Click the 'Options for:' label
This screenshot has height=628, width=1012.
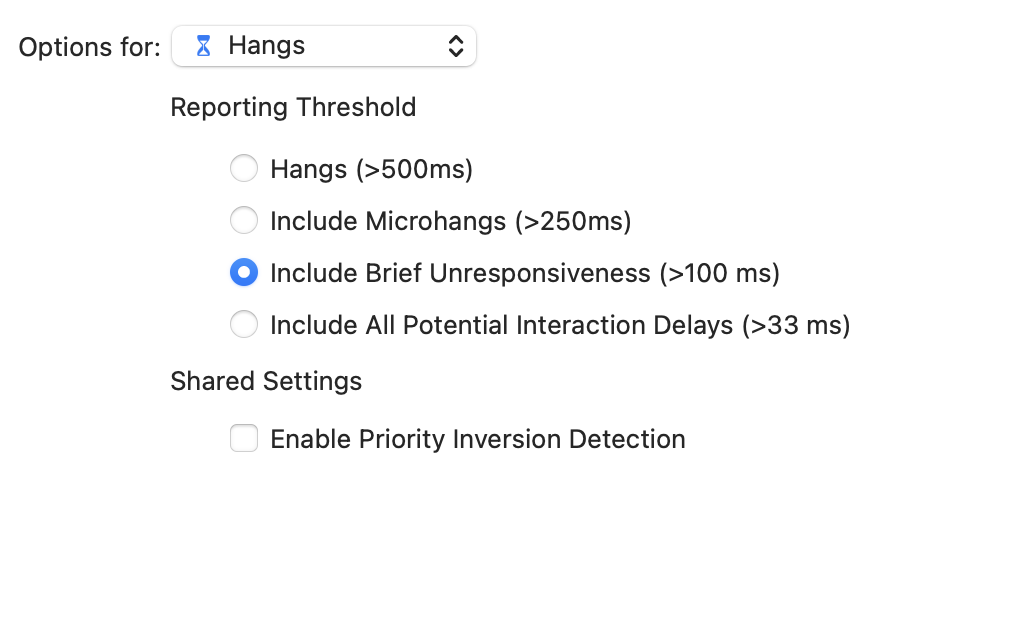[x=90, y=47]
